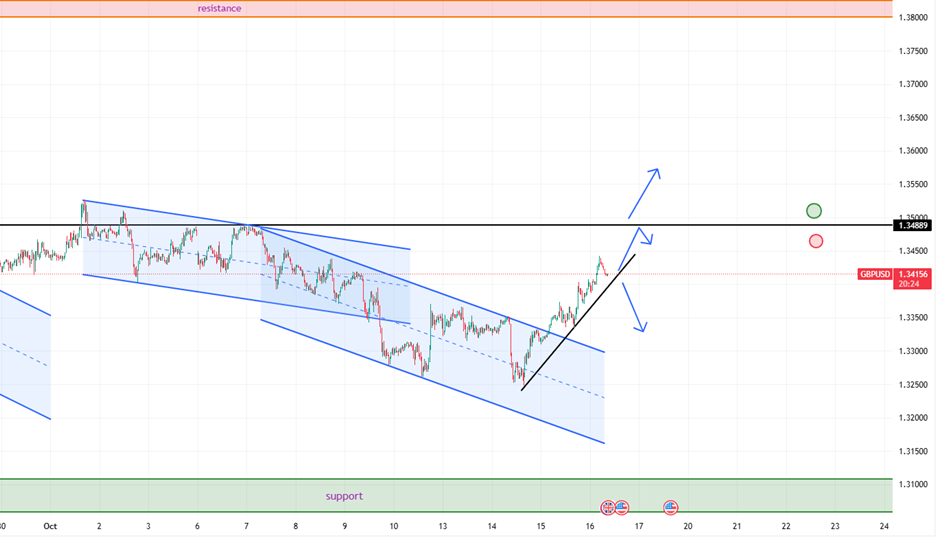The width and height of the screenshot is (942, 544).
Task: Select the short blue arrow near the 1.34889 line
Action: click(x=644, y=238)
